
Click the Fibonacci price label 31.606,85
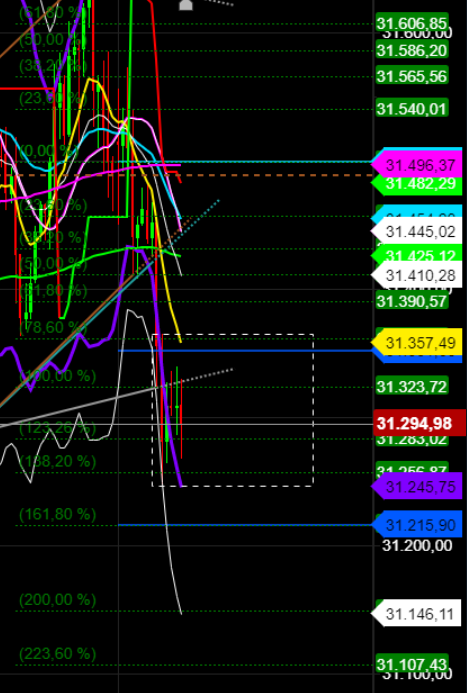pyautogui.click(x=412, y=22)
